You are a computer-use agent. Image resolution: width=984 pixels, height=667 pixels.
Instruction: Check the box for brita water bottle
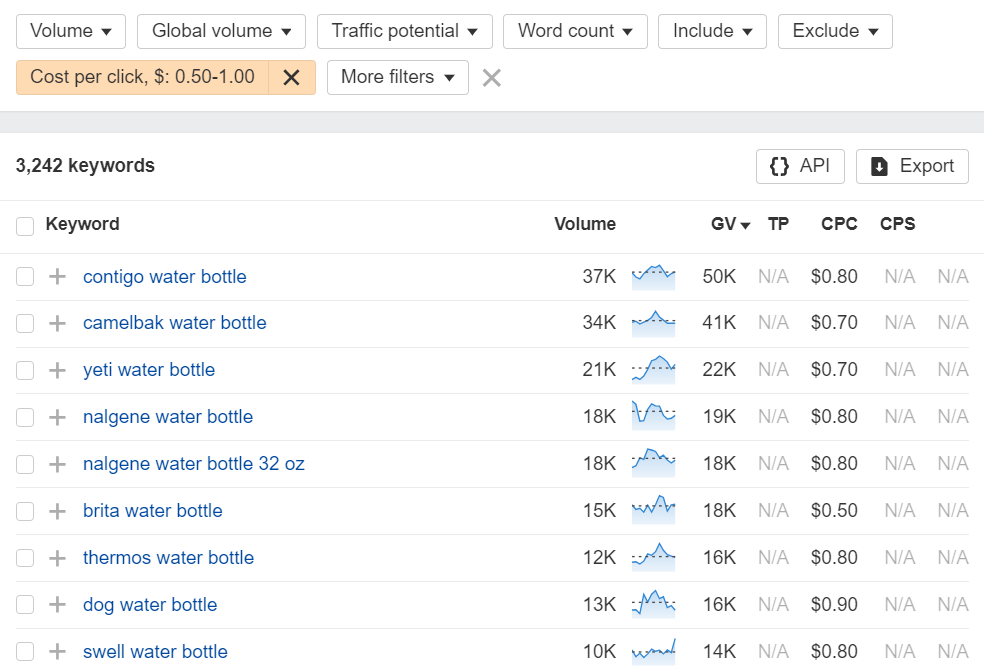tap(25, 511)
